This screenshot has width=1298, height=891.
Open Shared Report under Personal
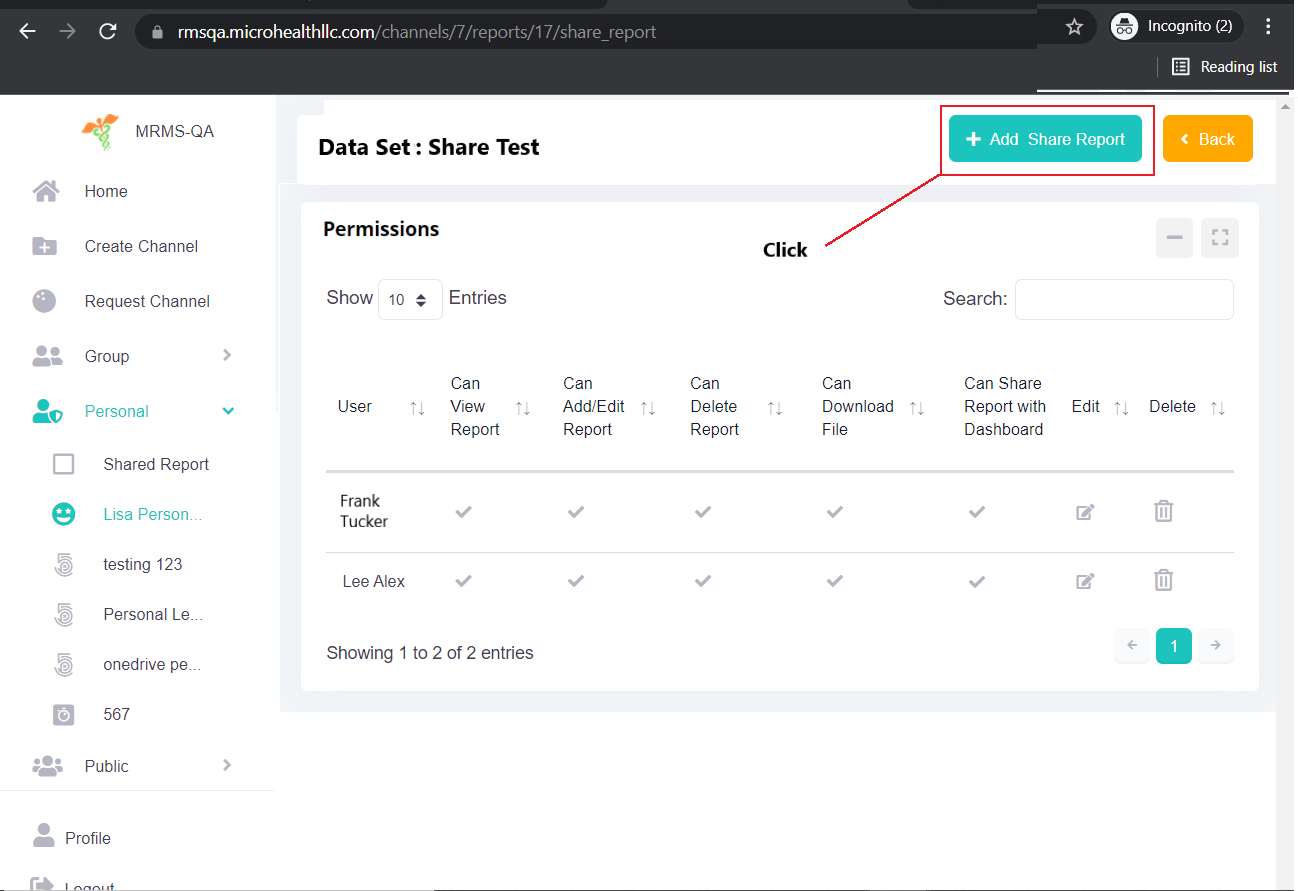[x=156, y=464]
